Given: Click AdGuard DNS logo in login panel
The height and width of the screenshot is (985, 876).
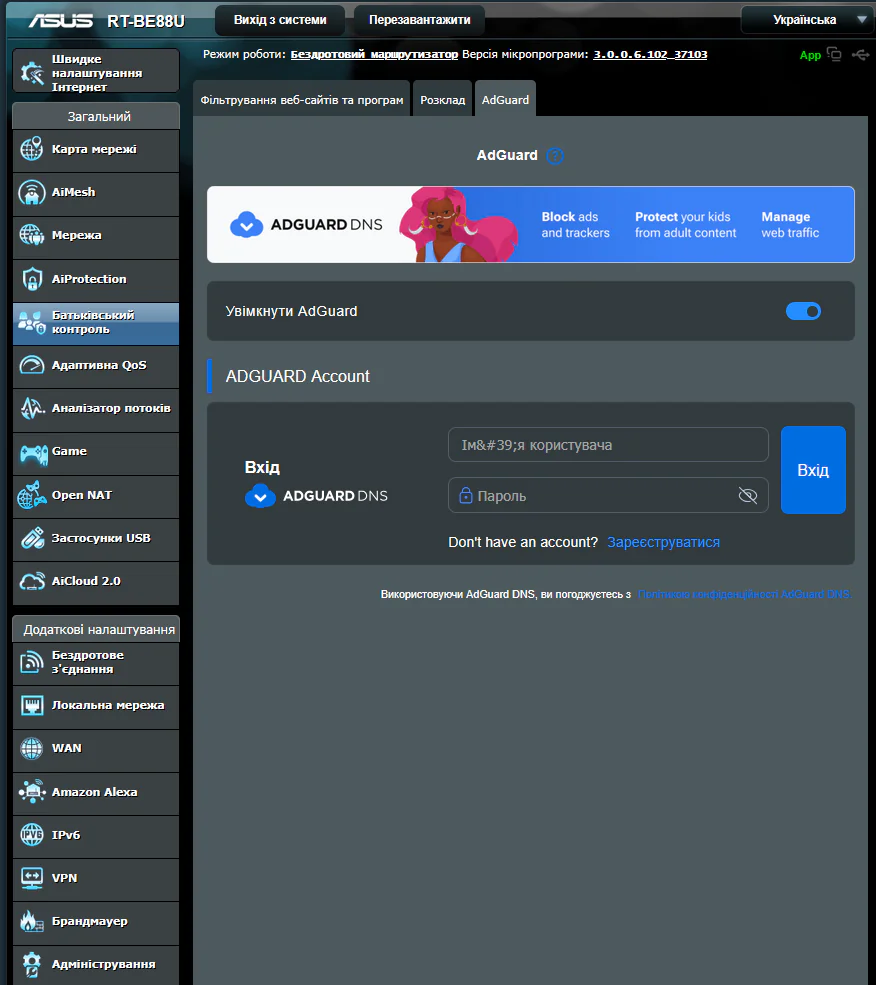Looking at the screenshot, I should tap(316, 496).
